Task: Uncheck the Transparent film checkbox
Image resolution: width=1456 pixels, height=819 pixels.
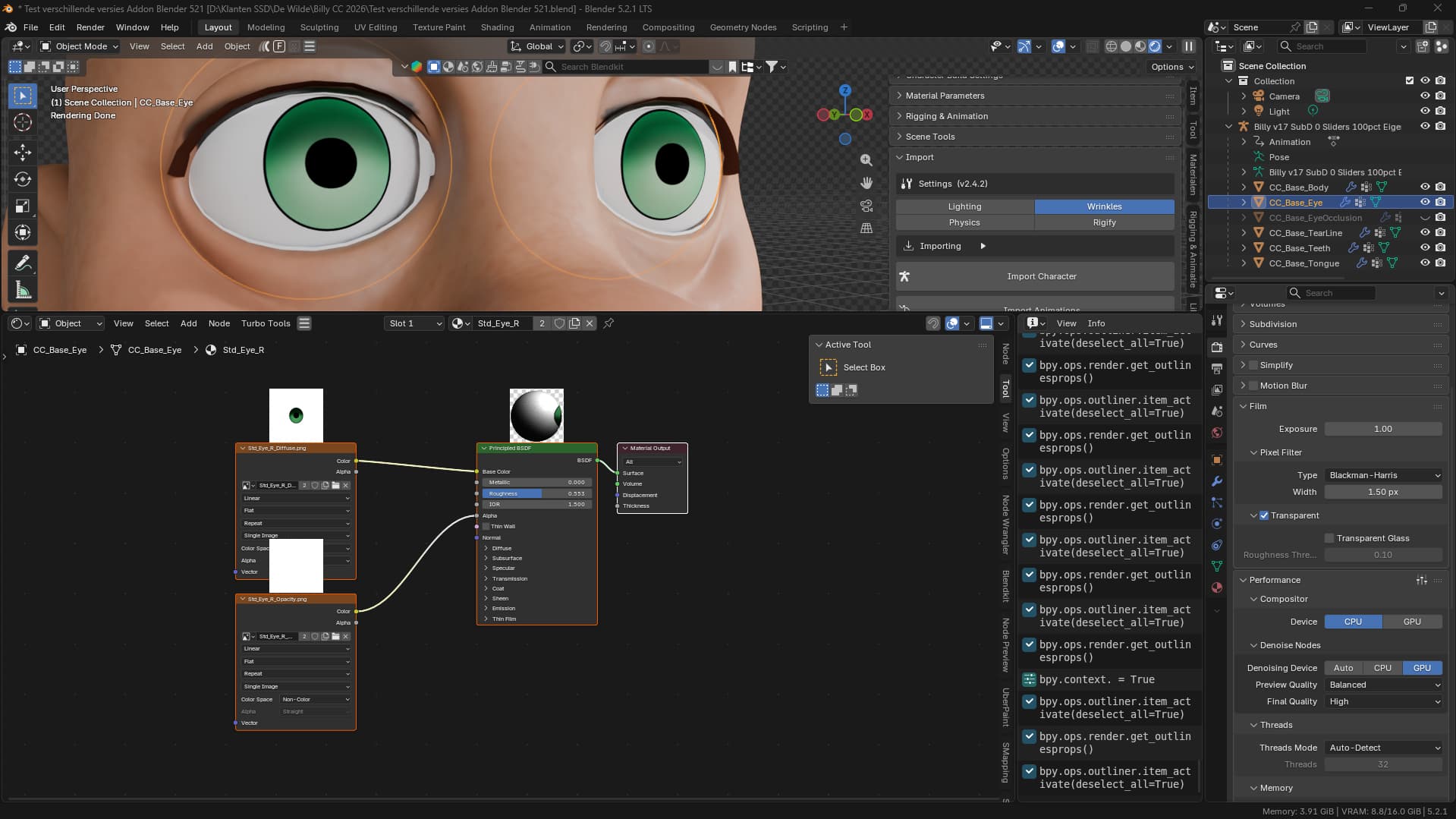Action: point(1264,515)
